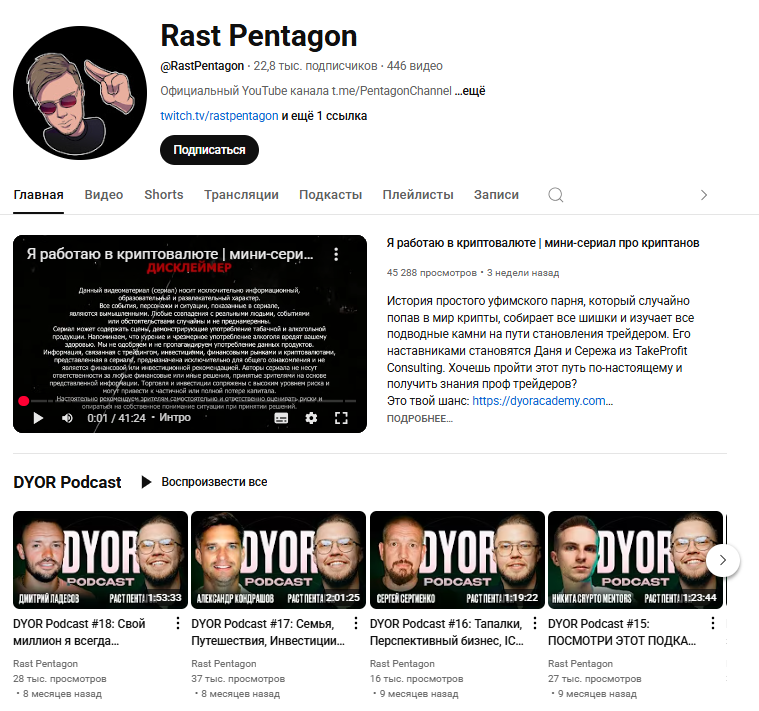Toggle subtitles on the featured video
The width and height of the screenshot is (759, 711).
[x=281, y=418]
